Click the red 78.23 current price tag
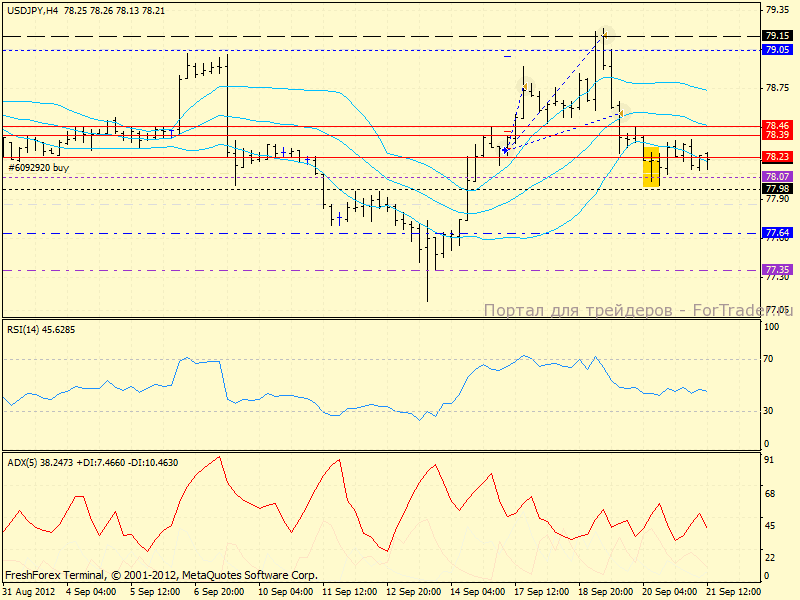This screenshot has height=600, width=800. tap(777, 157)
